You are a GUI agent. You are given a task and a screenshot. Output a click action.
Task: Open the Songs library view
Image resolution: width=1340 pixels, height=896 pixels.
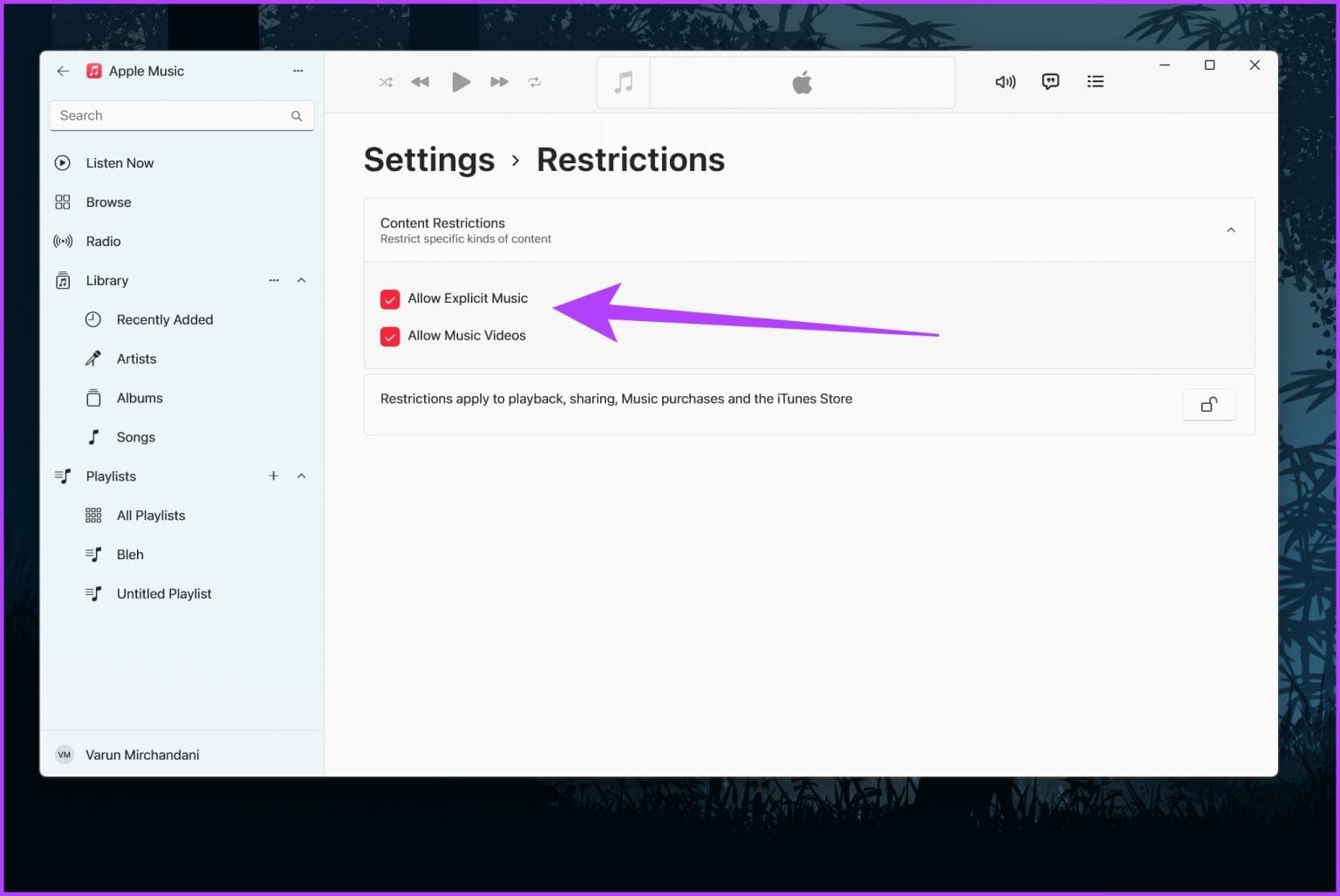point(181,438)
